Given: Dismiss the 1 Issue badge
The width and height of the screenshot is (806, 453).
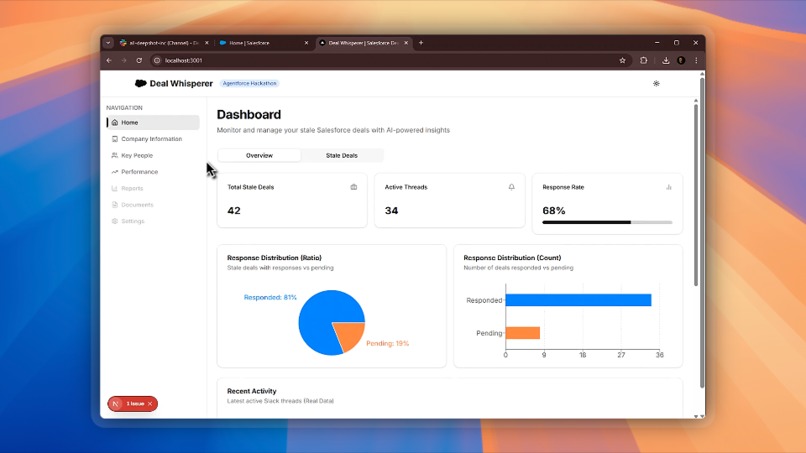Looking at the screenshot, I should [x=150, y=404].
